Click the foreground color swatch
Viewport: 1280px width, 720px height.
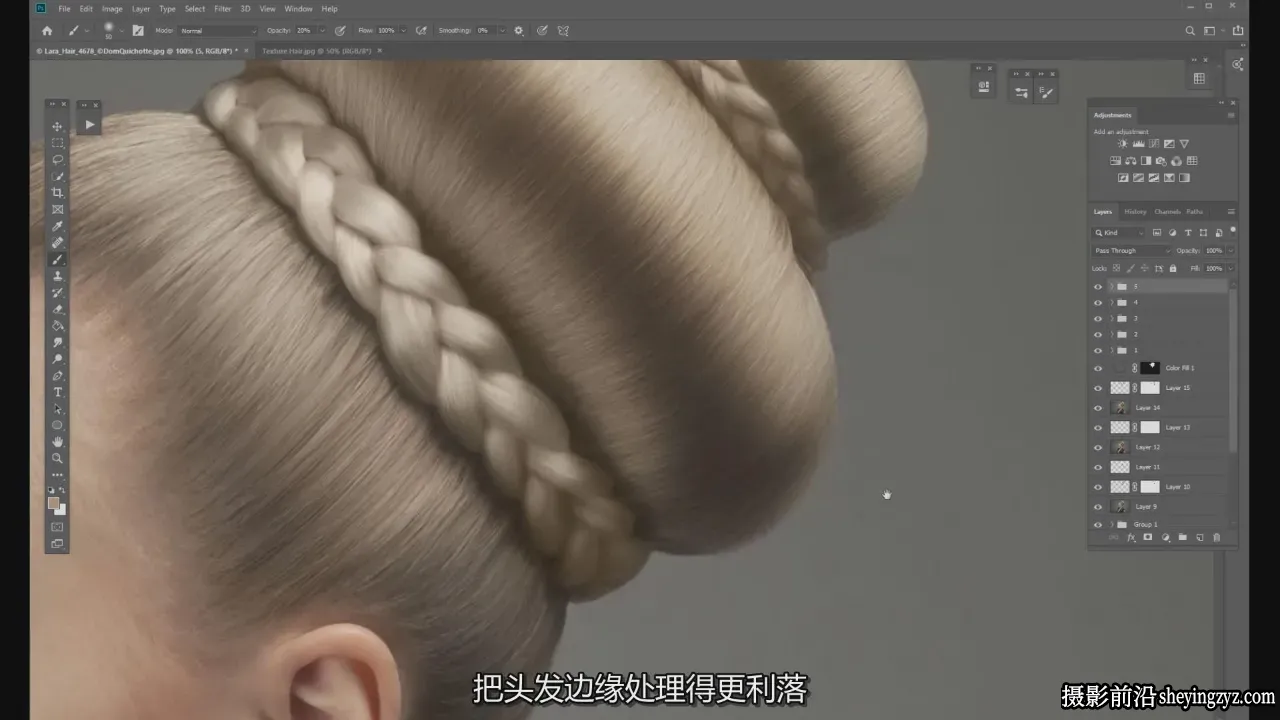[x=54, y=503]
